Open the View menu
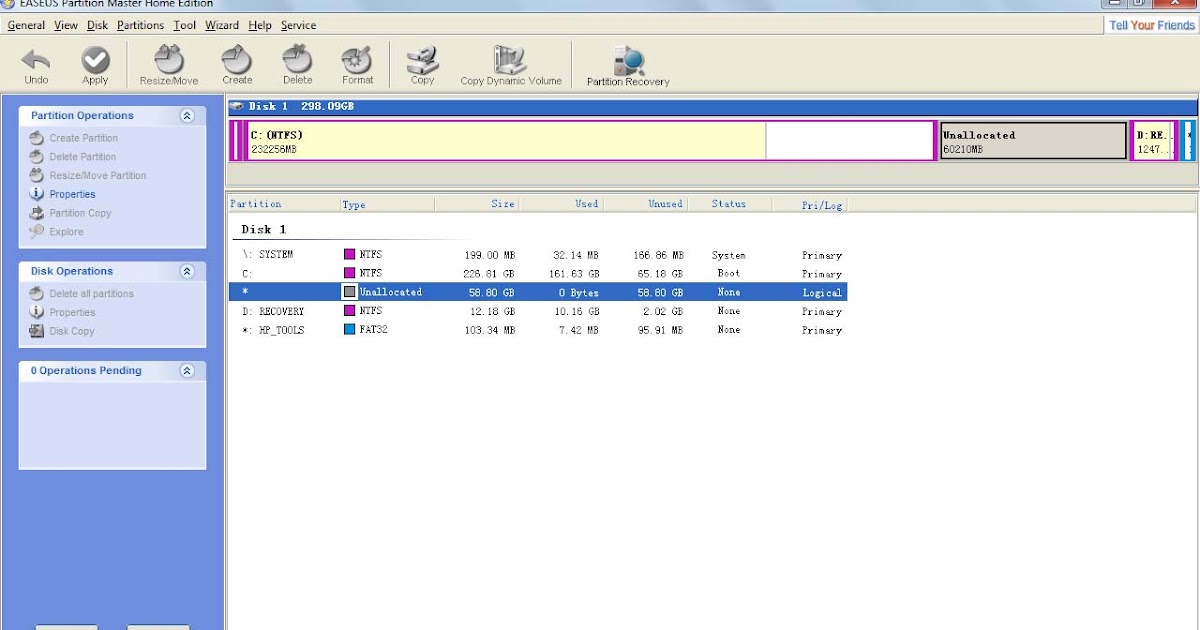Image resolution: width=1200 pixels, height=630 pixels. (x=66, y=25)
